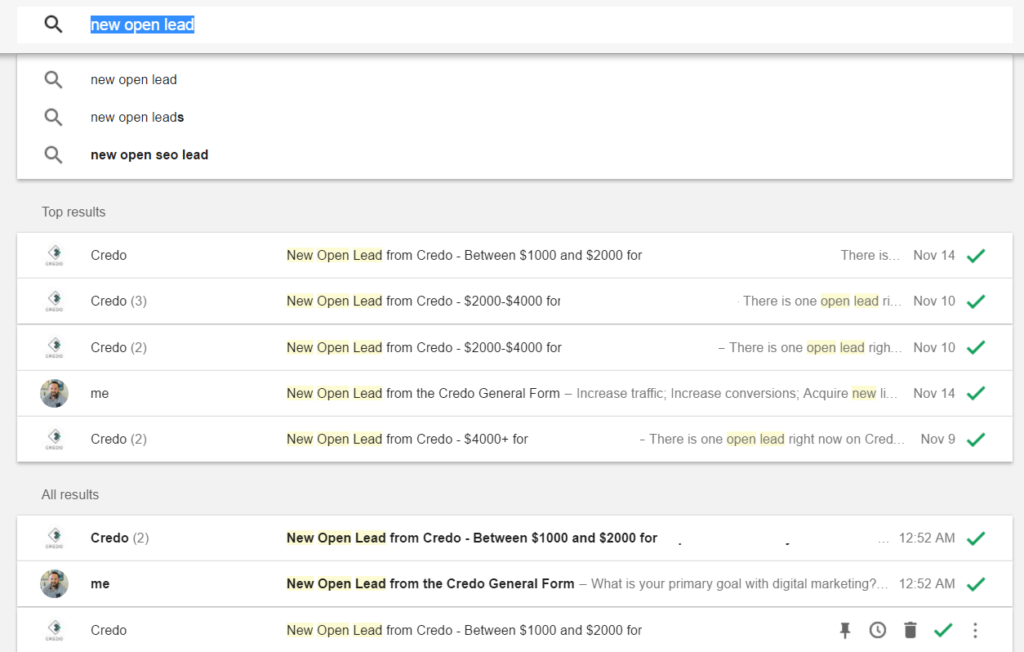Click done checkmark on 12:52 AM 'me' email

[976, 585]
